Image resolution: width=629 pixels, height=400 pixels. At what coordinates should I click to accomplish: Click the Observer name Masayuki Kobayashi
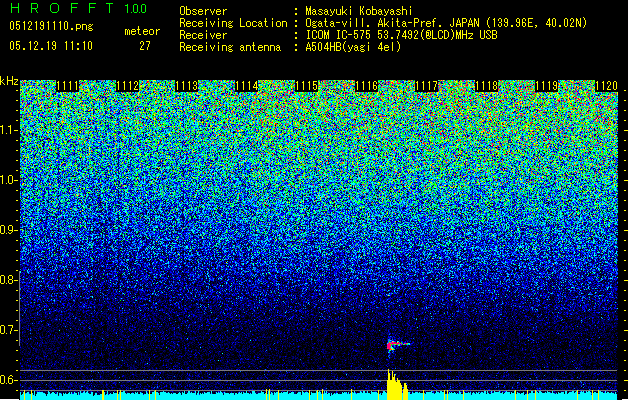[359, 11]
